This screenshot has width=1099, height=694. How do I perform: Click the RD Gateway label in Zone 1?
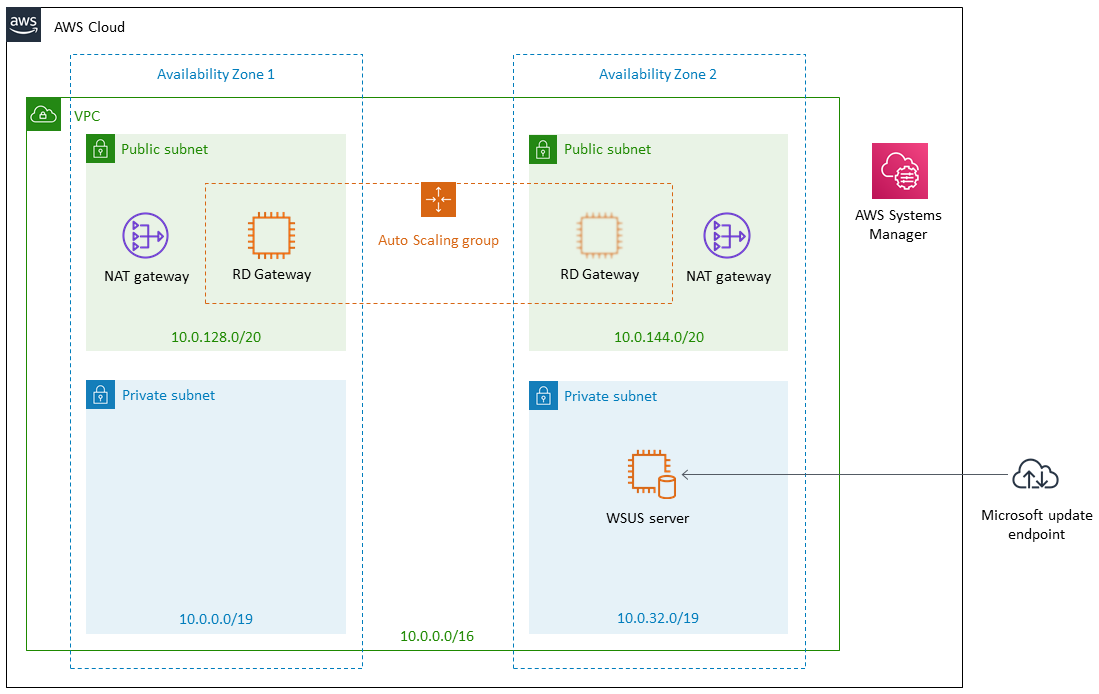coord(272,274)
